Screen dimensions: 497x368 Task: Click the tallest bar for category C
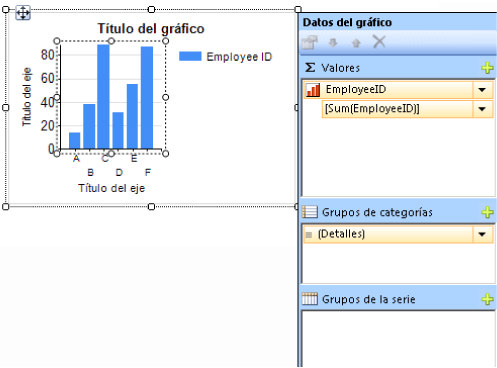pyautogui.click(x=103, y=97)
